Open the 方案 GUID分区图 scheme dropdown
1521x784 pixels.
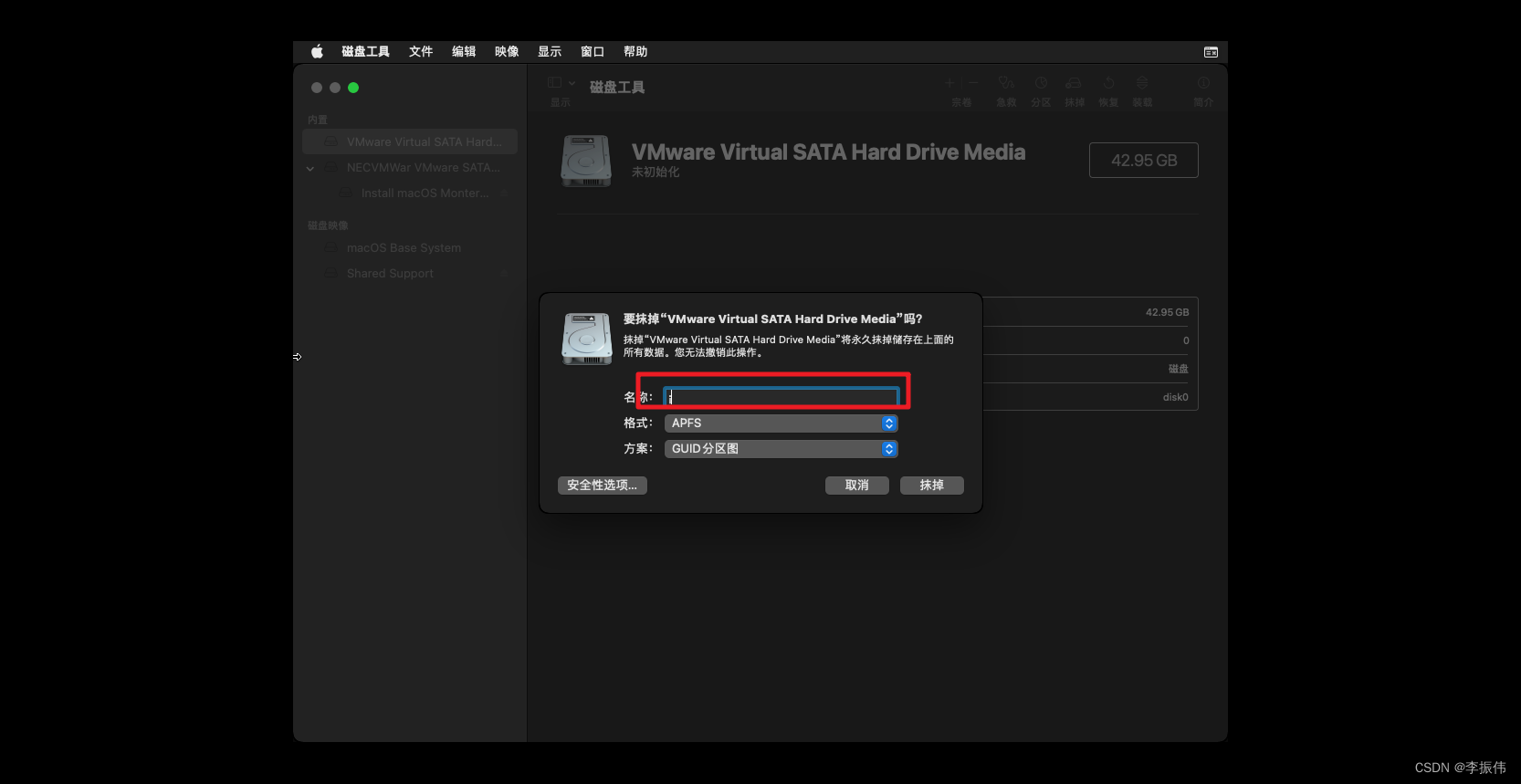pos(781,449)
